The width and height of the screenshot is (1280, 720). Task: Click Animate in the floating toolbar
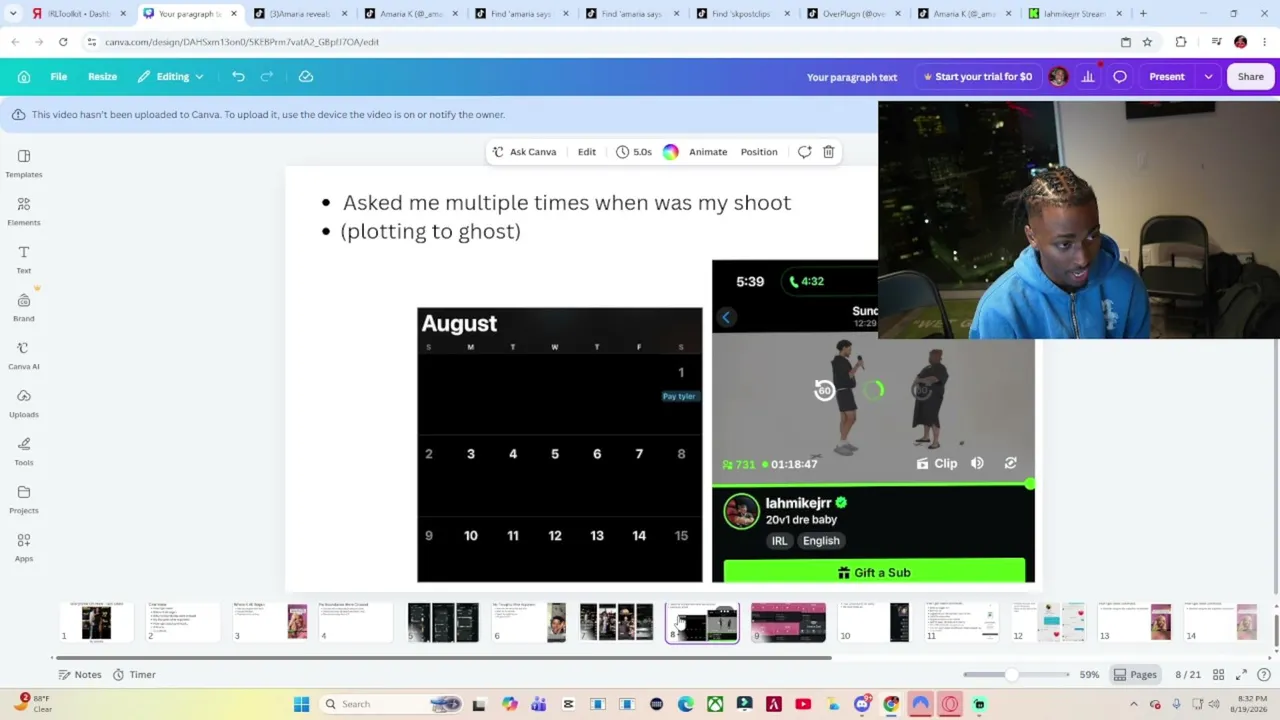pos(708,152)
